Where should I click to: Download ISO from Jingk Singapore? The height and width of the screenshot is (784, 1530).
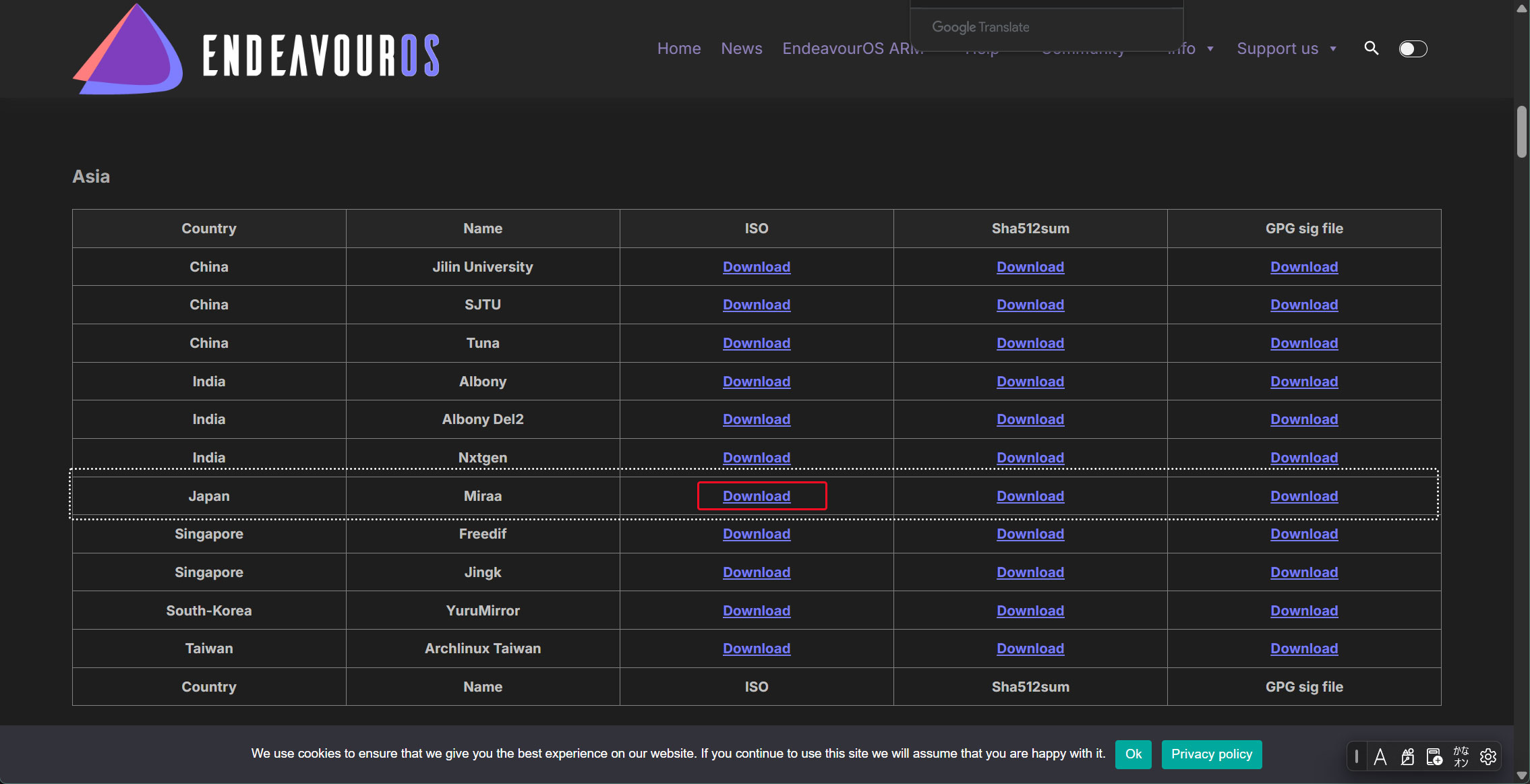point(757,572)
